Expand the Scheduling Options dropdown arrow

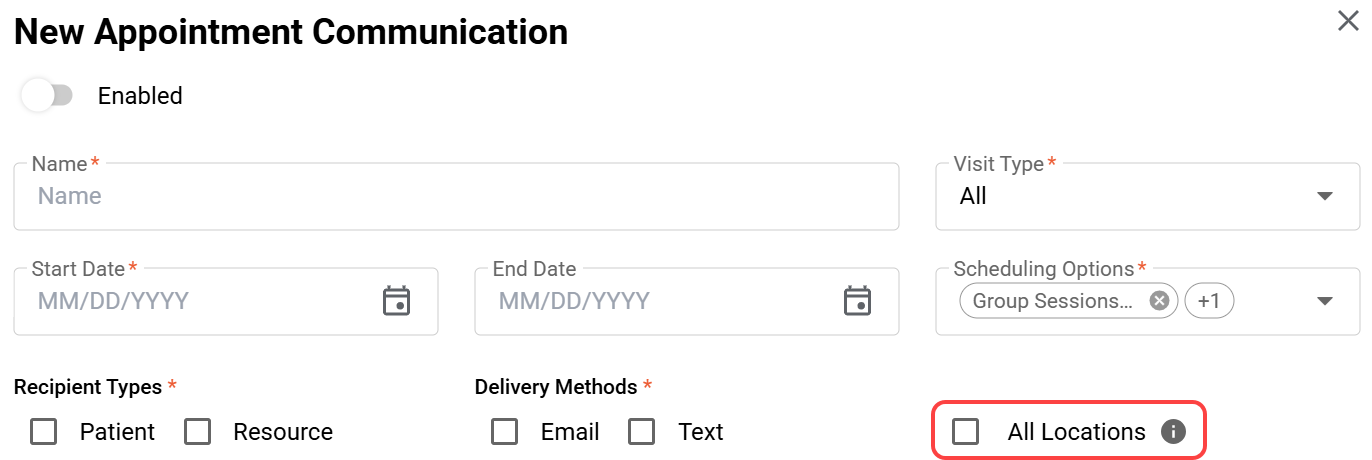(x=1325, y=301)
